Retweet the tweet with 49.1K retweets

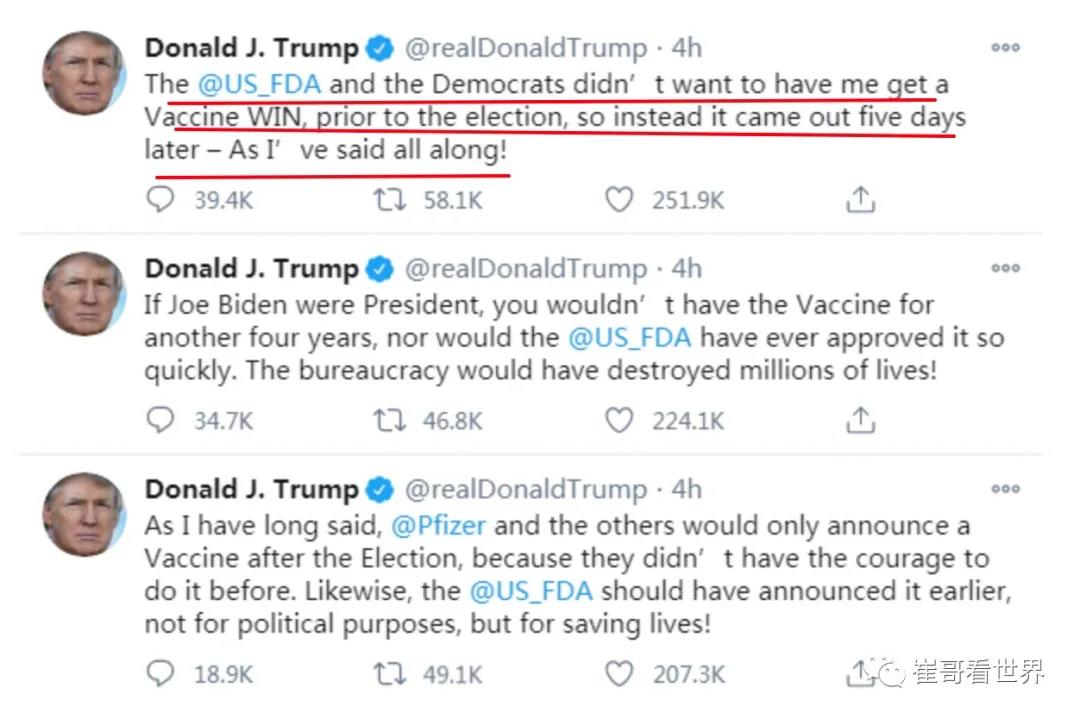coord(389,673)
